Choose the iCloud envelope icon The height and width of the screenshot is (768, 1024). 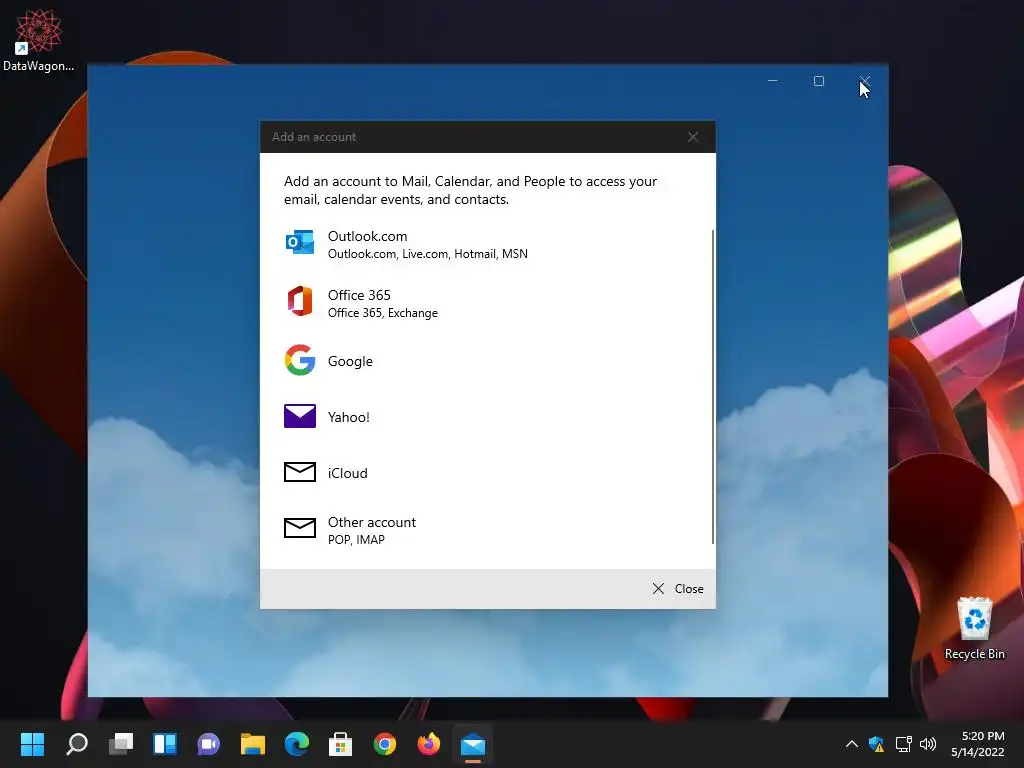click(300, 472)
